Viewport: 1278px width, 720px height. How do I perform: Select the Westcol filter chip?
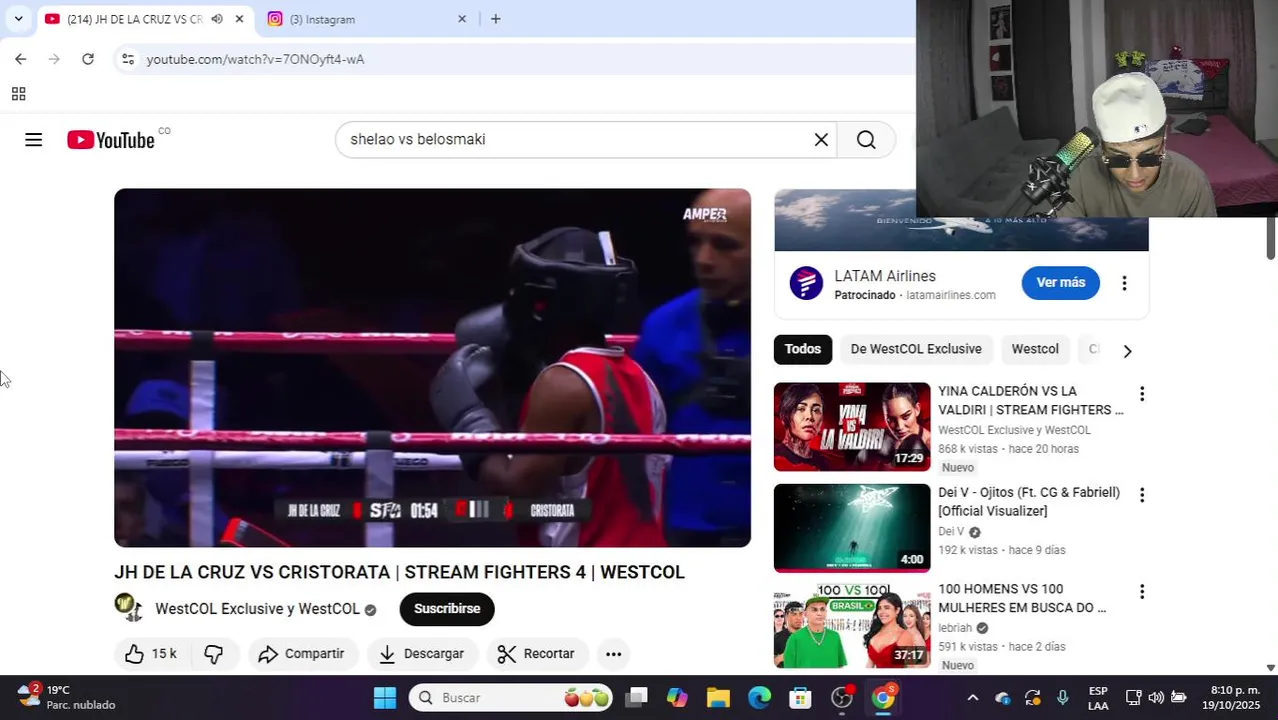1035,349
